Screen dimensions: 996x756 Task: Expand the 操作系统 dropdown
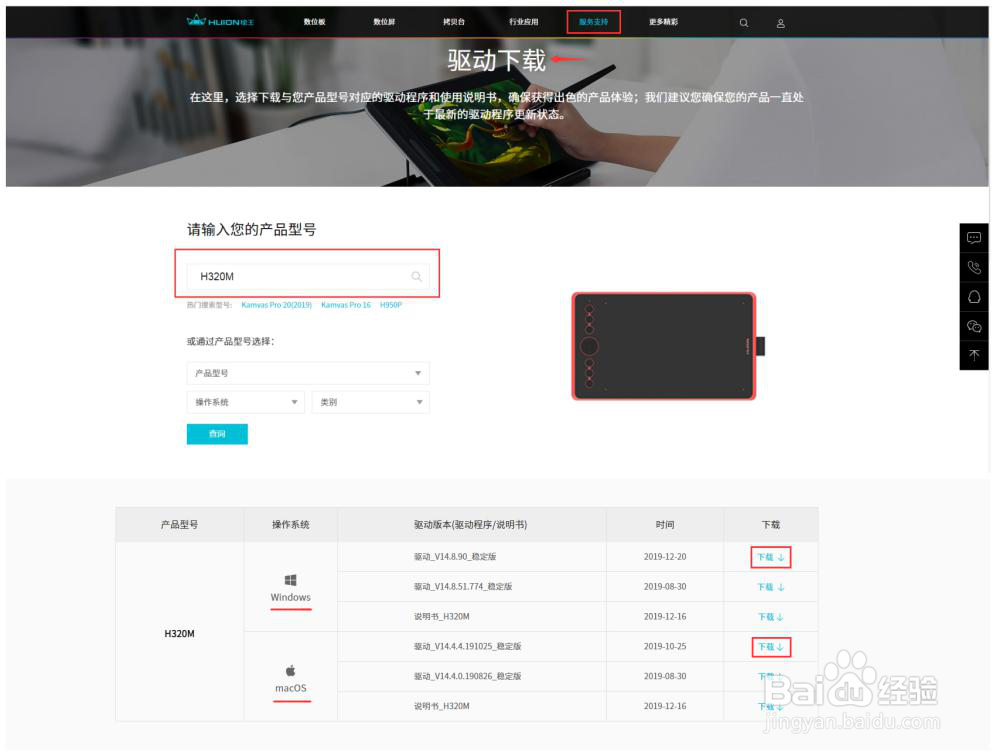coord(246,402)
